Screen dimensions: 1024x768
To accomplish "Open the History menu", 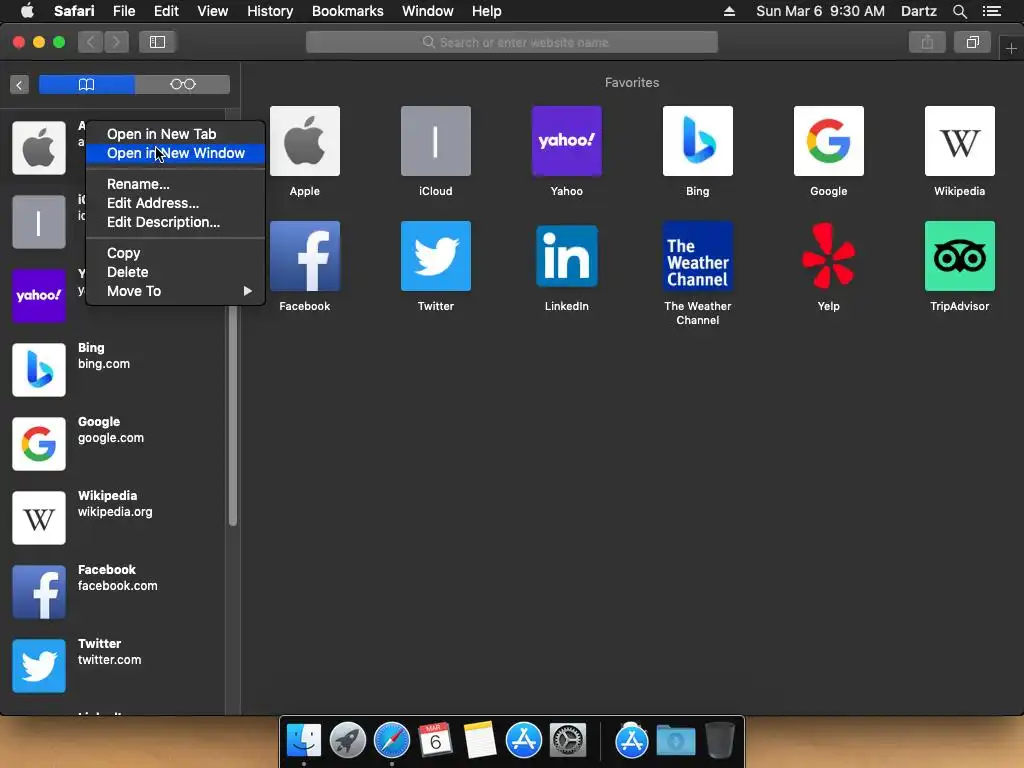I will point(270,11).
